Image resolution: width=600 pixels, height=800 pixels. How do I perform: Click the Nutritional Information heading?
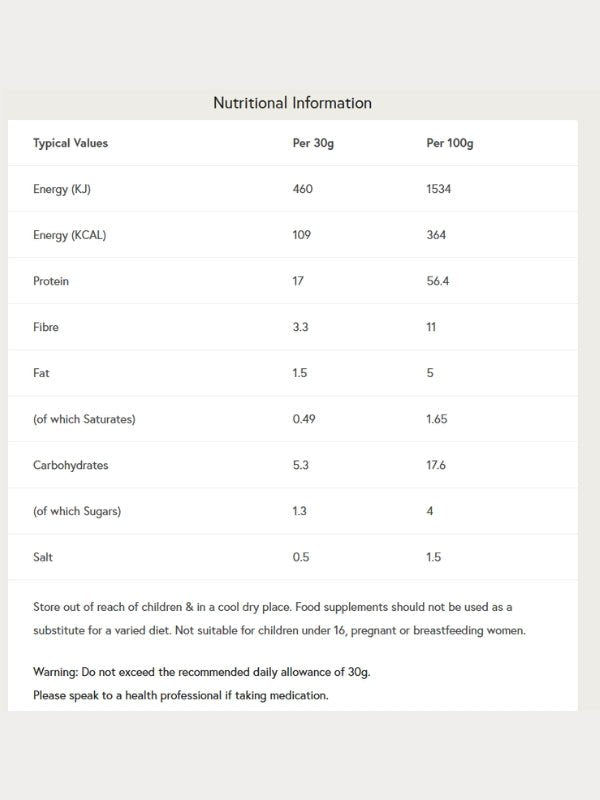(x=292, y=103)
